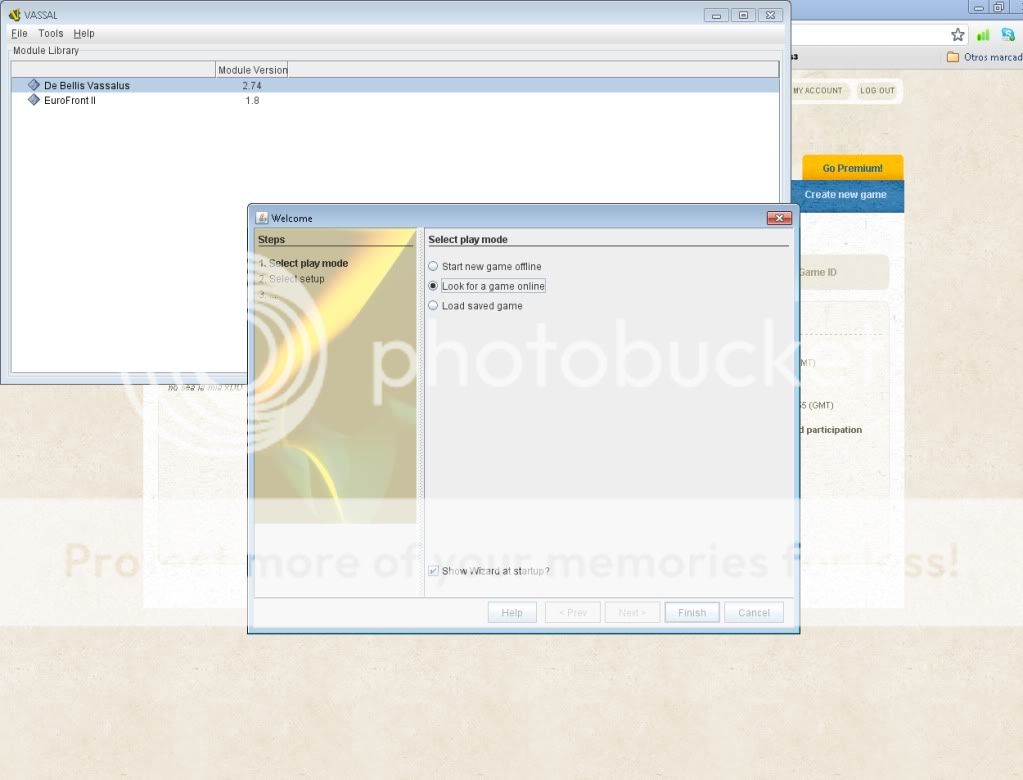The image size is (1023, 780).
Task: Select the Look for a game online option
Action: pos(487,286)
